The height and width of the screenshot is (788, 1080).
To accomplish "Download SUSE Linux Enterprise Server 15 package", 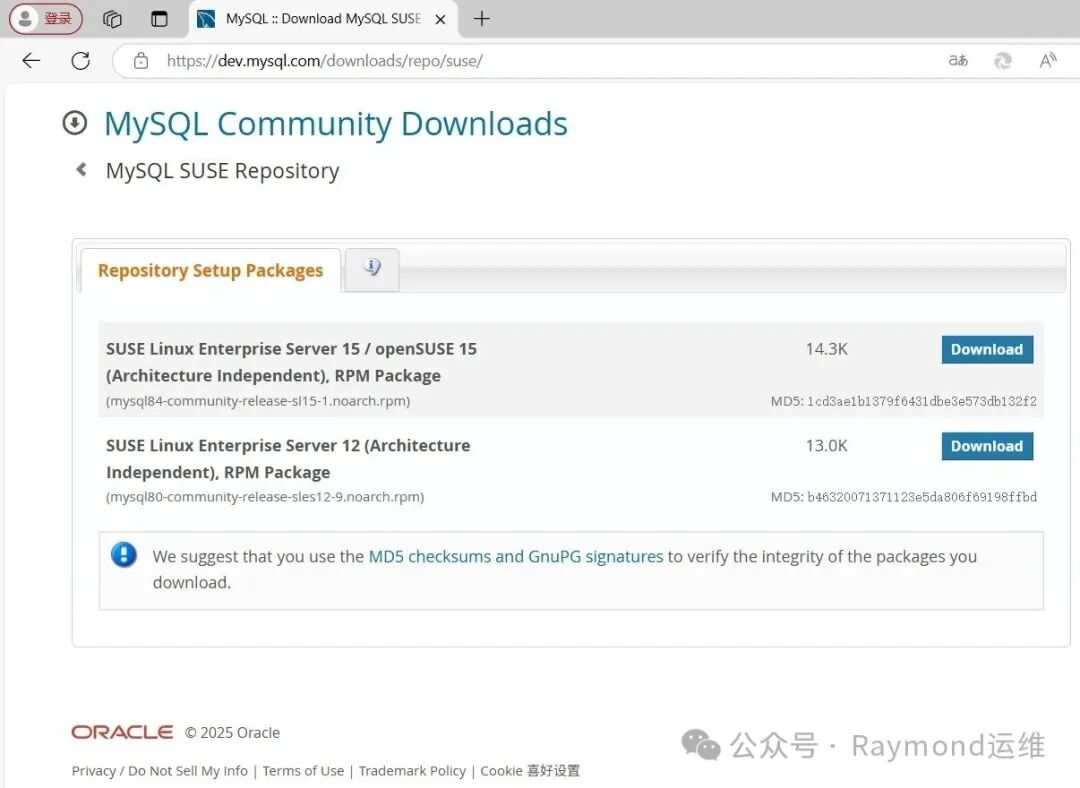I will click(987, 349).
